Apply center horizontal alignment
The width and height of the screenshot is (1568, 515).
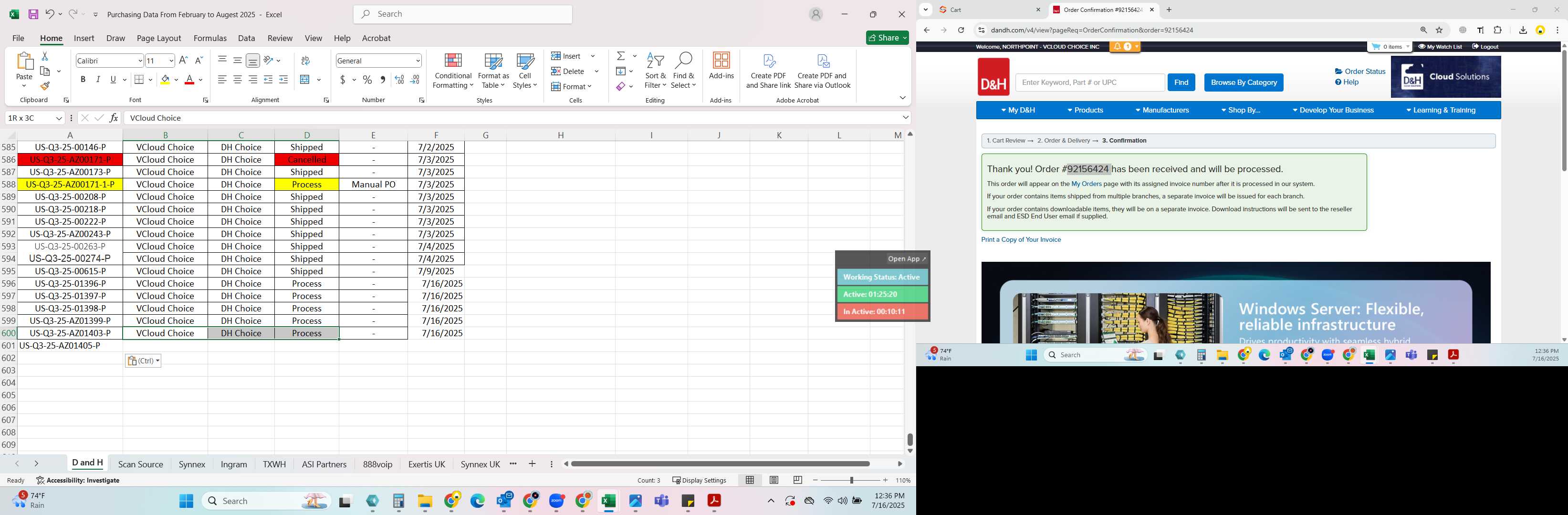coord(237,80)
